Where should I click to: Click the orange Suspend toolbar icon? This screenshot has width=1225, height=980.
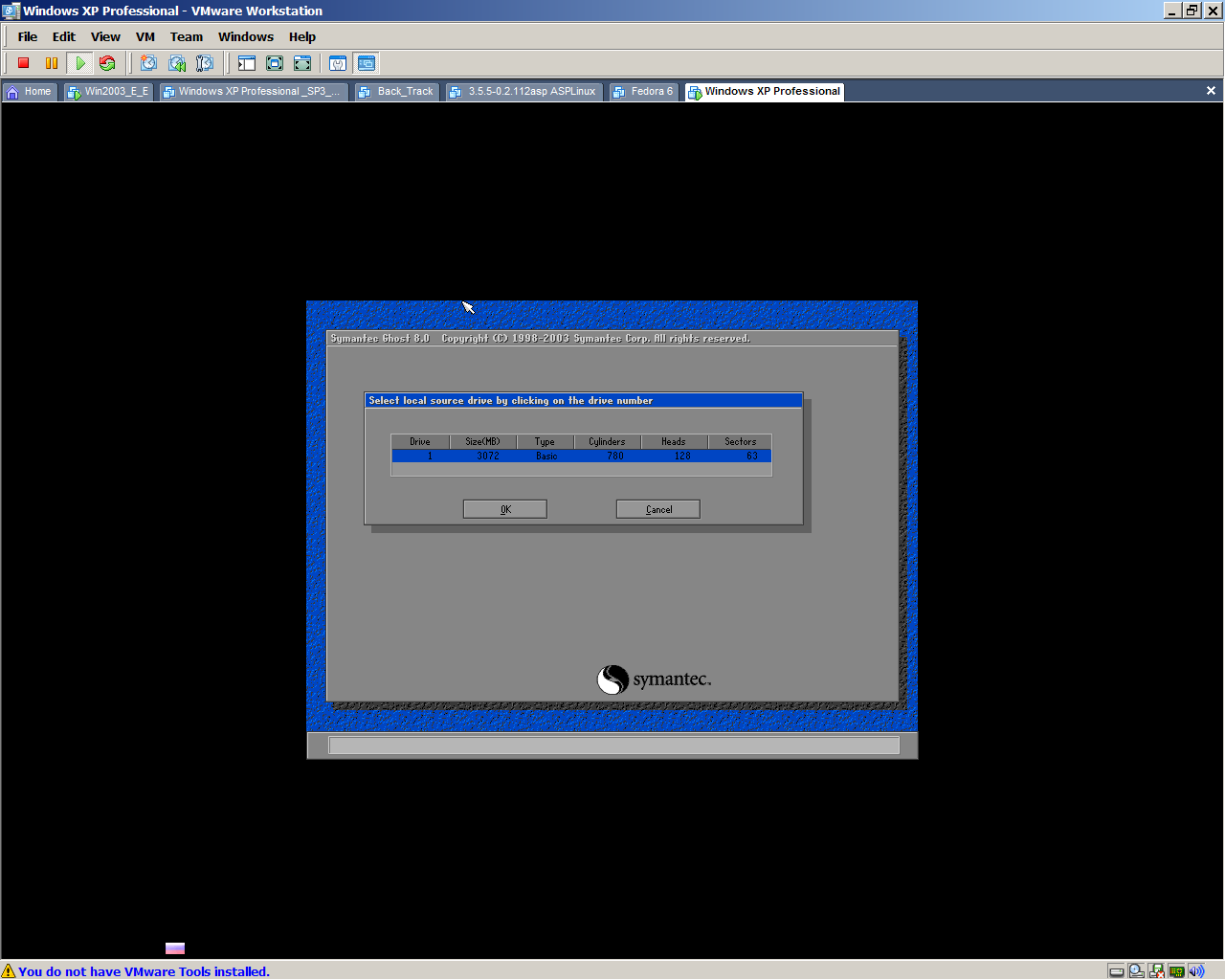52,63
